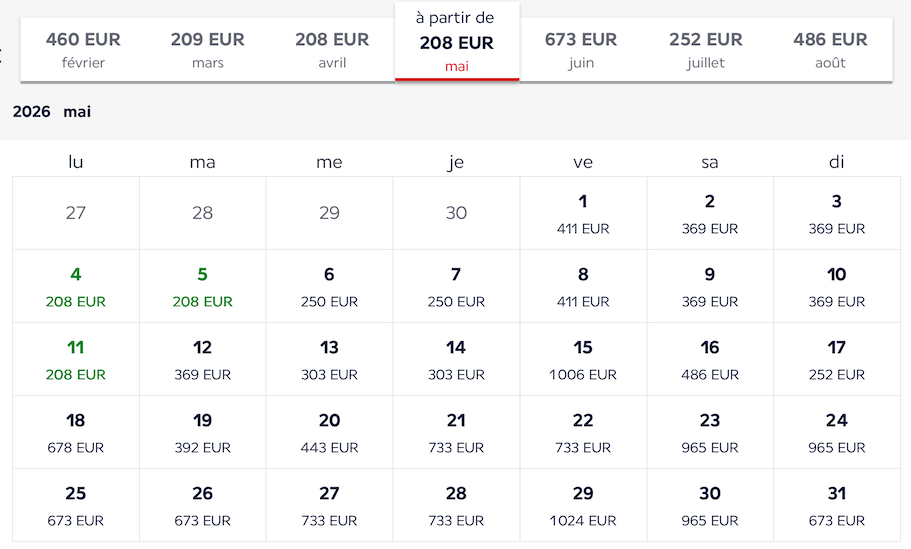911x549 pixels.
Task: Choose May 16 priced 486 EUR
Action: pyautogui.click(x=710, y=360)
